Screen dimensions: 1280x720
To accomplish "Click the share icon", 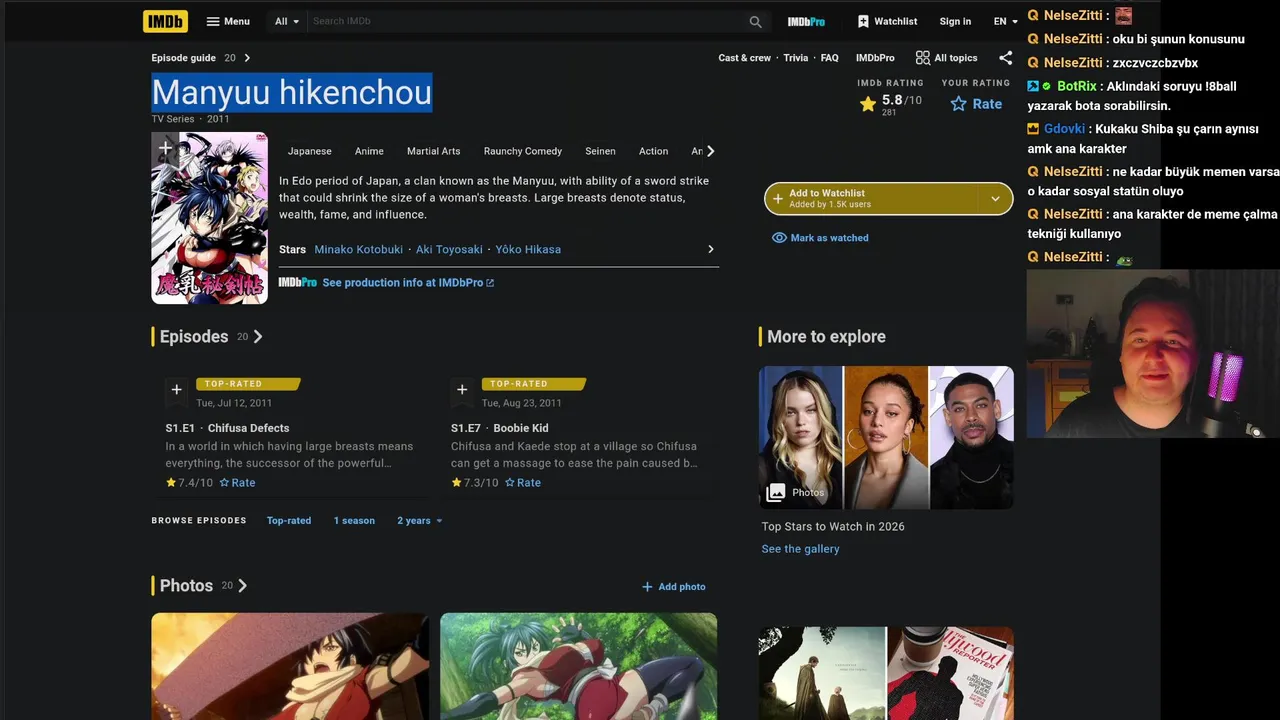I will [1005, 58].
